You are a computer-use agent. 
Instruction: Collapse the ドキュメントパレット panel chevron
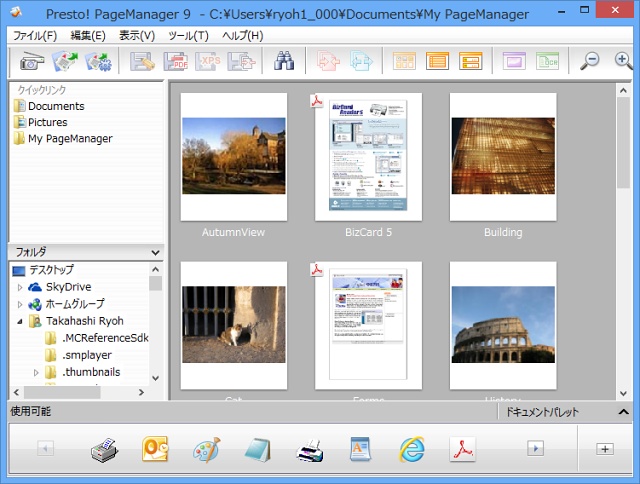(x=623, y=412)
